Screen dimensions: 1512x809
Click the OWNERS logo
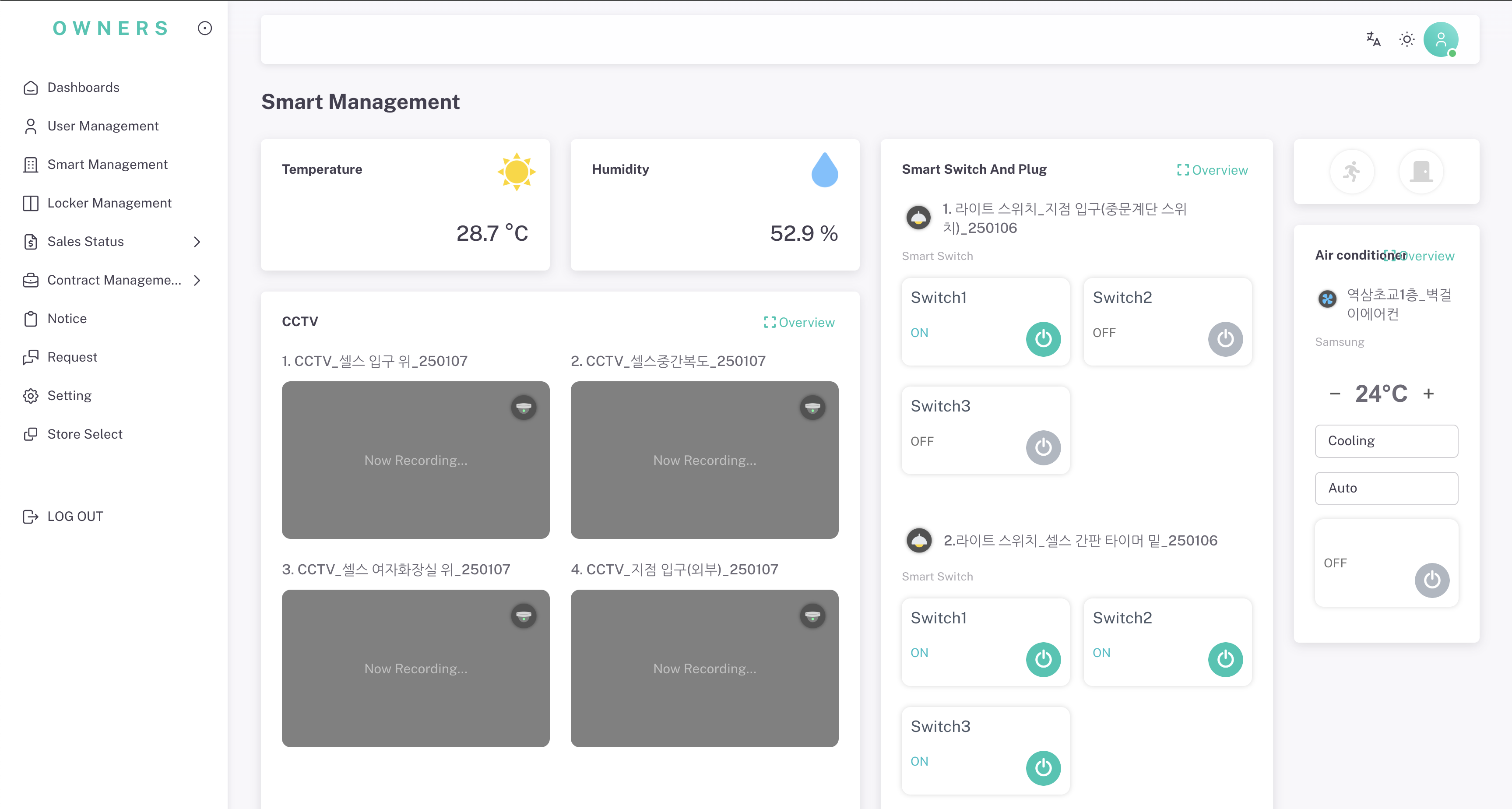tap(111, 28)
